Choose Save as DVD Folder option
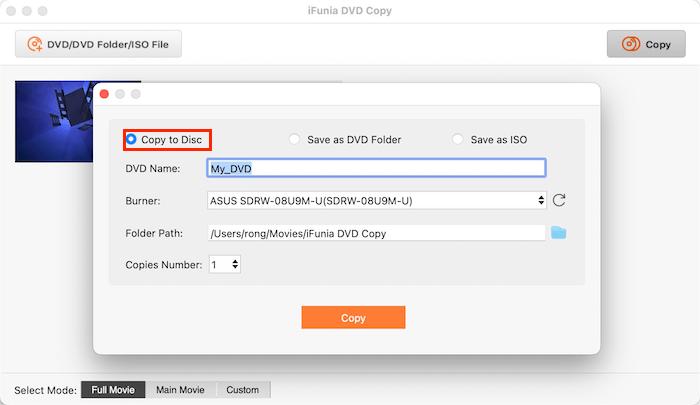This screenshot has width=700, height=405. coord(294,140)
